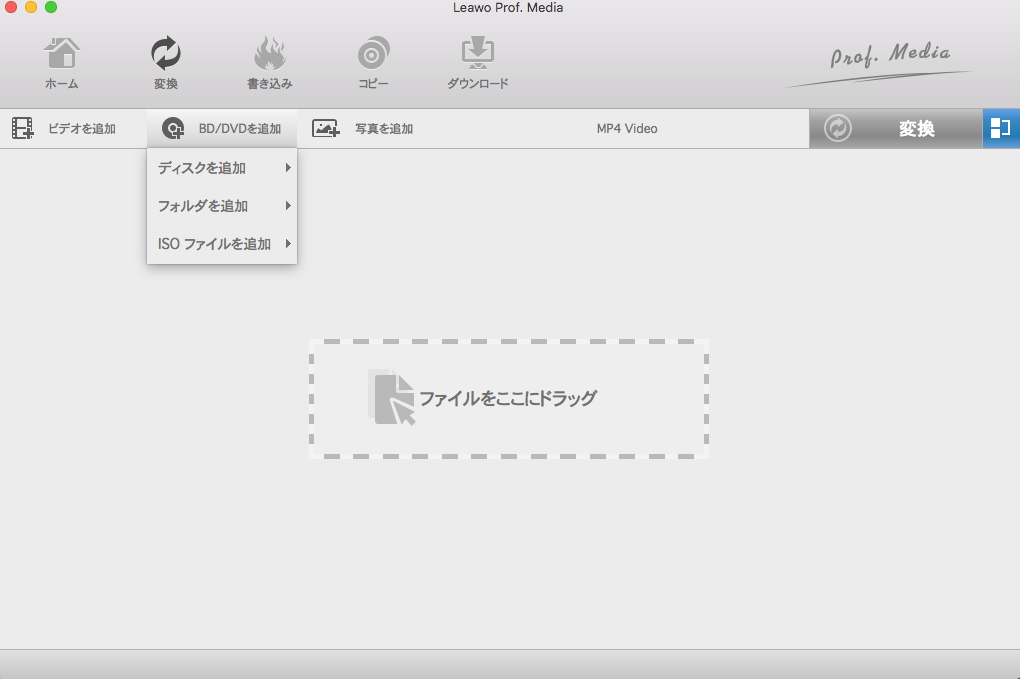Start conversion with the gray 変換 button
The width and height of the screenshot is (1020, 679).
[896, 129]
